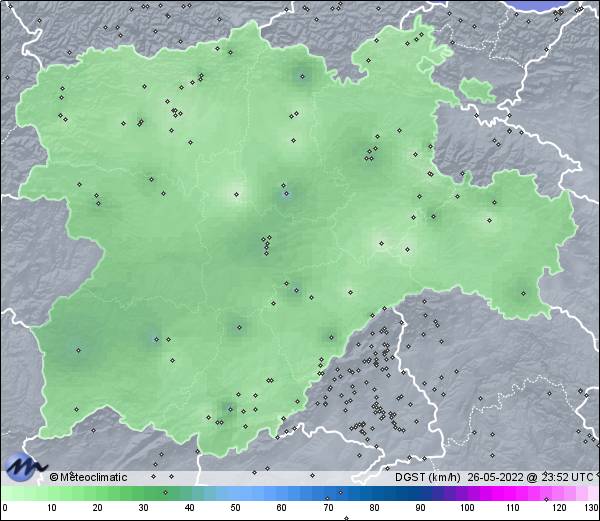The image size is (600, 521).
Task: Click the DGST (km/h) label
Action: click(x=427, y=477)
